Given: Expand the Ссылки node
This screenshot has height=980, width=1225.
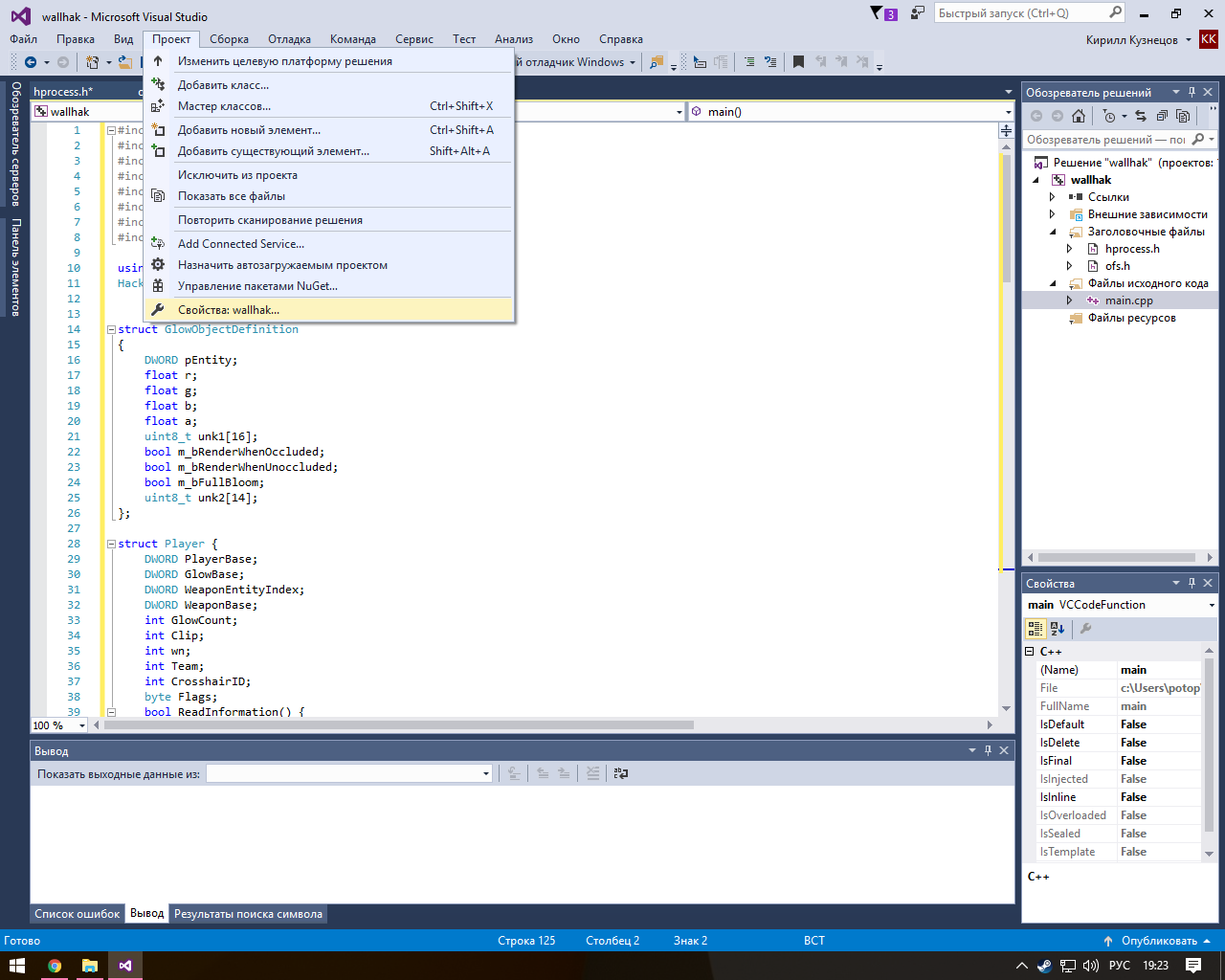Looking at the screenshot, I should click(1052, 197).
